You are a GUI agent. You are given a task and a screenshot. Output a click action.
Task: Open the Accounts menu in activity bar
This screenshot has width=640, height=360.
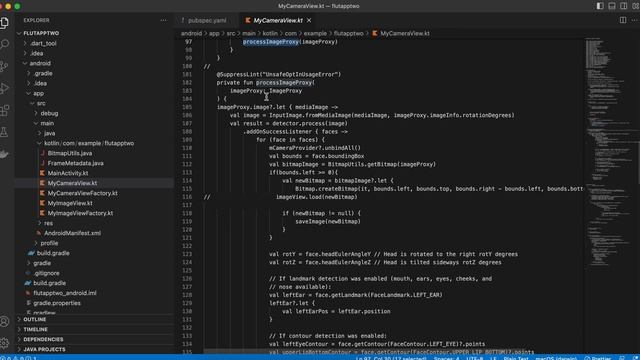pyautogui.click(x=4, y=322)
